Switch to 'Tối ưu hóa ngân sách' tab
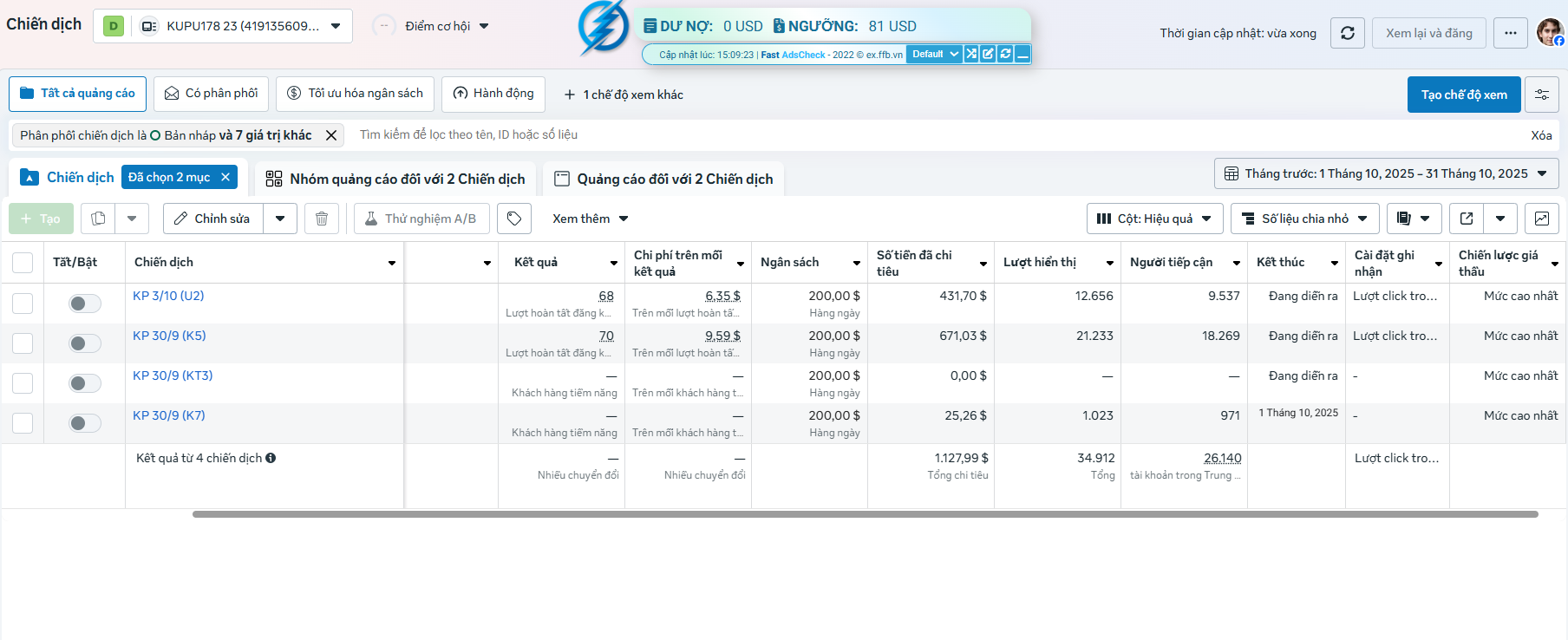 (355, 94)
